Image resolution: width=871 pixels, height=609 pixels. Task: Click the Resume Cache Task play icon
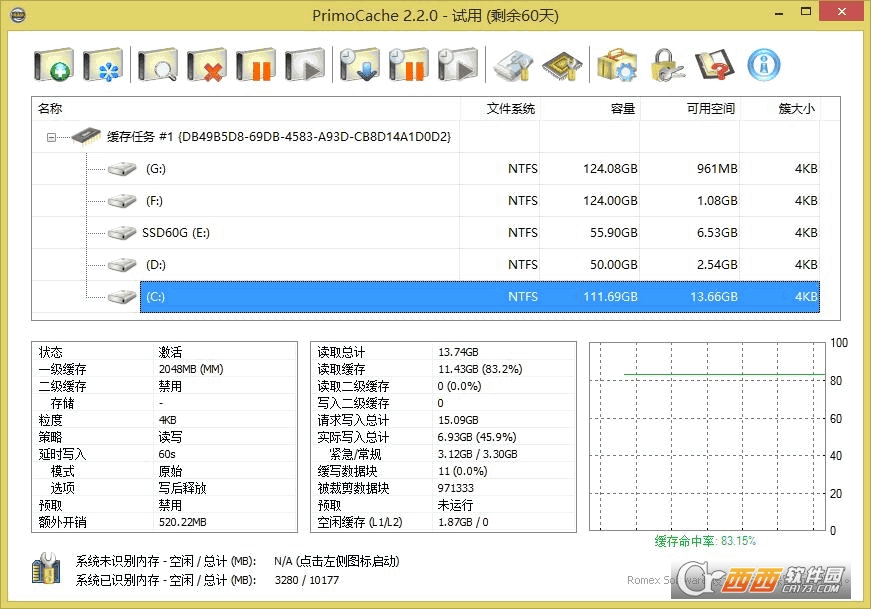304,65
